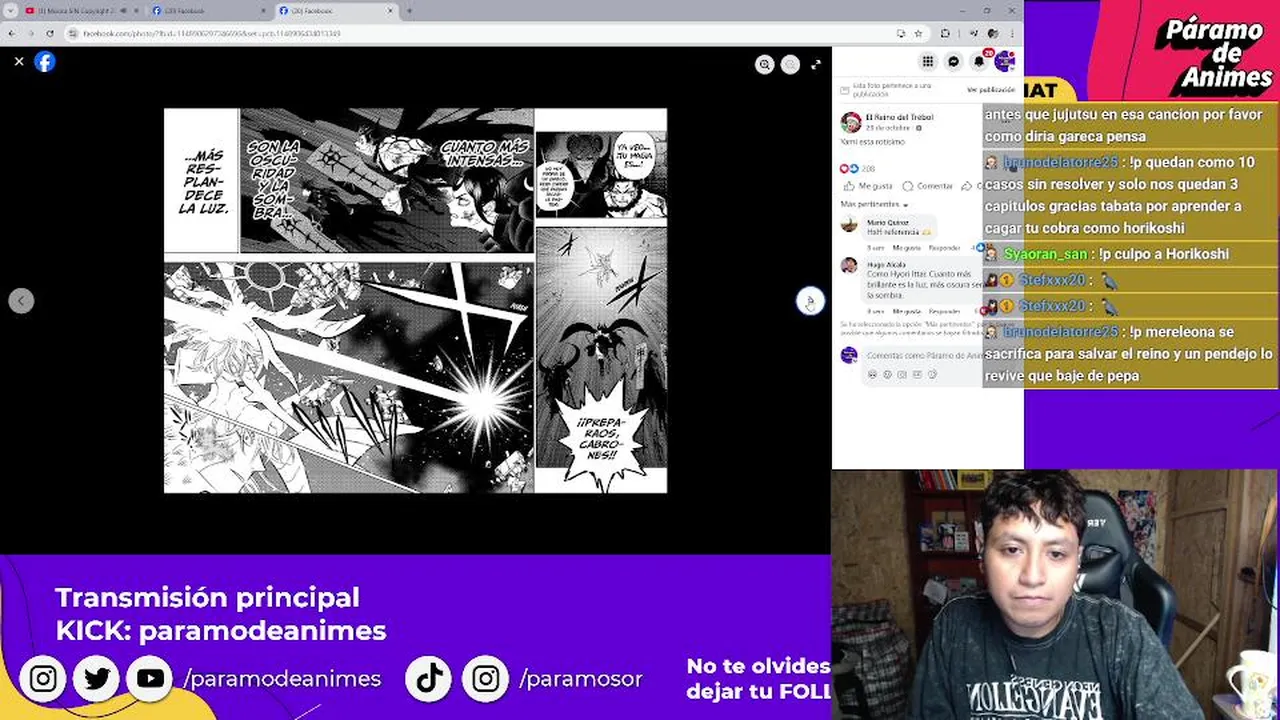
Task: Like Hugo Alcalá's comment
Action: [907, 311]
